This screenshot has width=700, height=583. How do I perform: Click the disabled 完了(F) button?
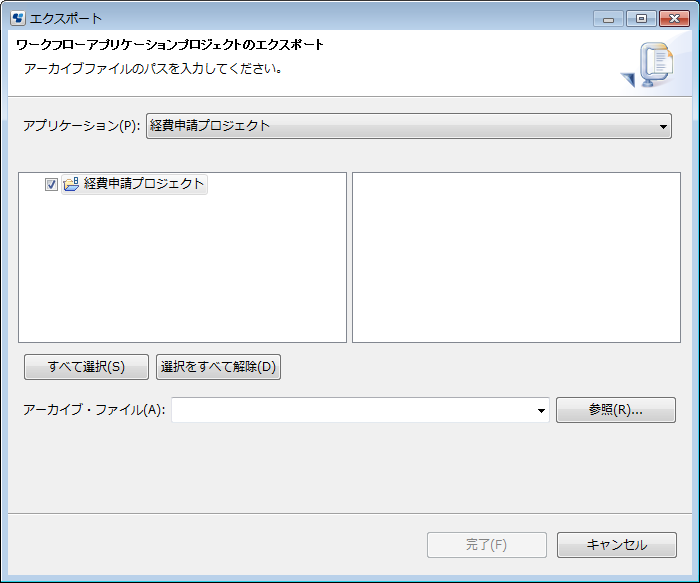click(487, 545)
